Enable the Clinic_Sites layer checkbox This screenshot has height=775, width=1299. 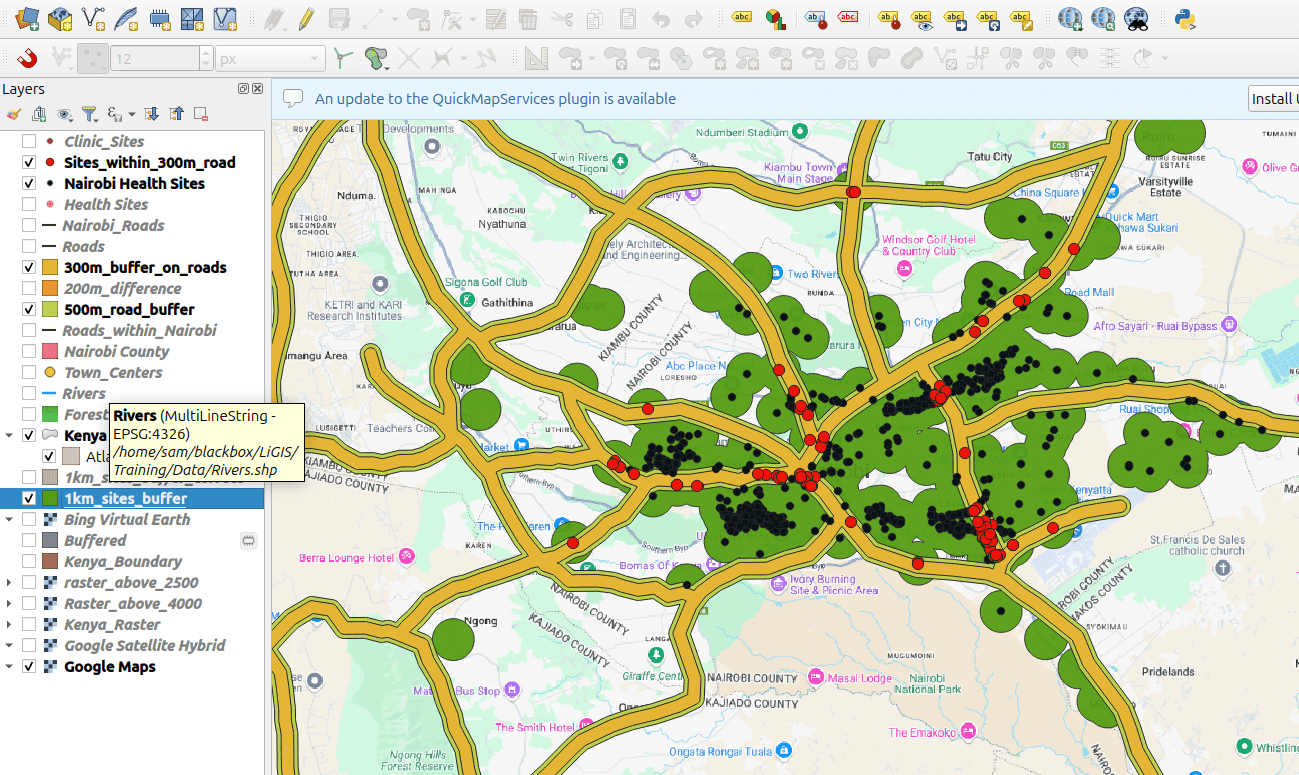pyautogui.click(x=29, y=141)
